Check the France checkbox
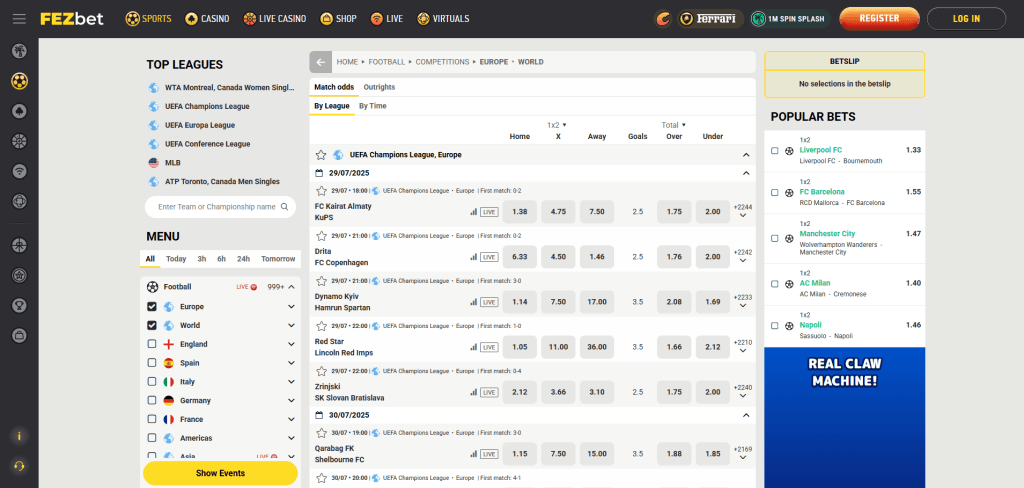The width and height of the screenshot is (1024, 488). click(152, 419)
